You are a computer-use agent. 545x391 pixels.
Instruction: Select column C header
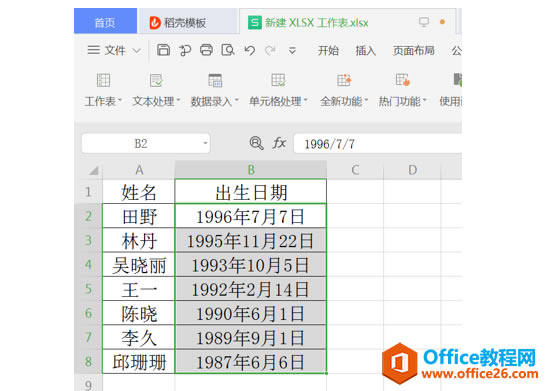355,170
